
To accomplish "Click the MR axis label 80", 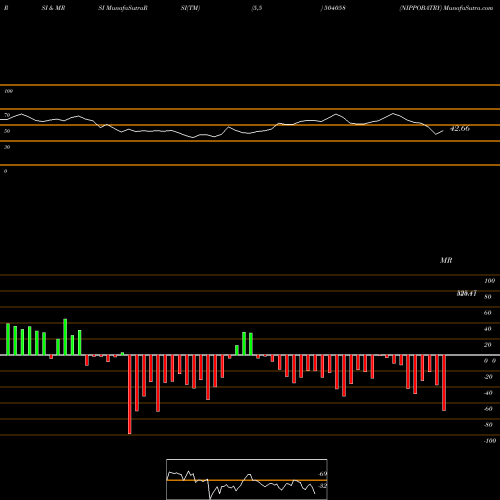I will pos(488,297).
